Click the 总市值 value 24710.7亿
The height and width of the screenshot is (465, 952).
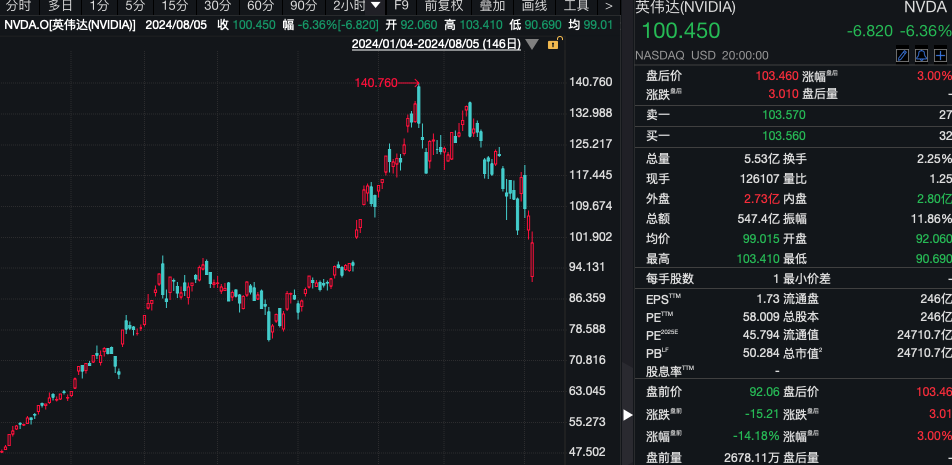pos(924,353)
